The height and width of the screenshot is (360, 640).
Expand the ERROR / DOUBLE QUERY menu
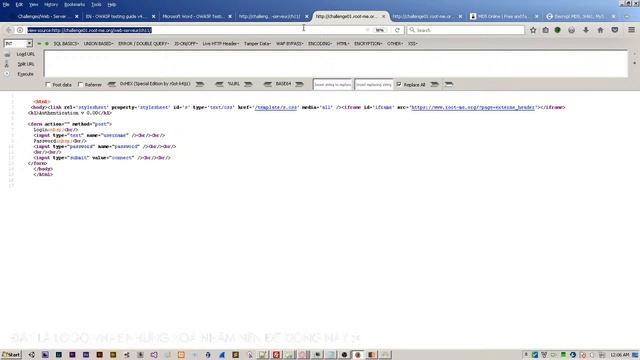pos(143,43)
